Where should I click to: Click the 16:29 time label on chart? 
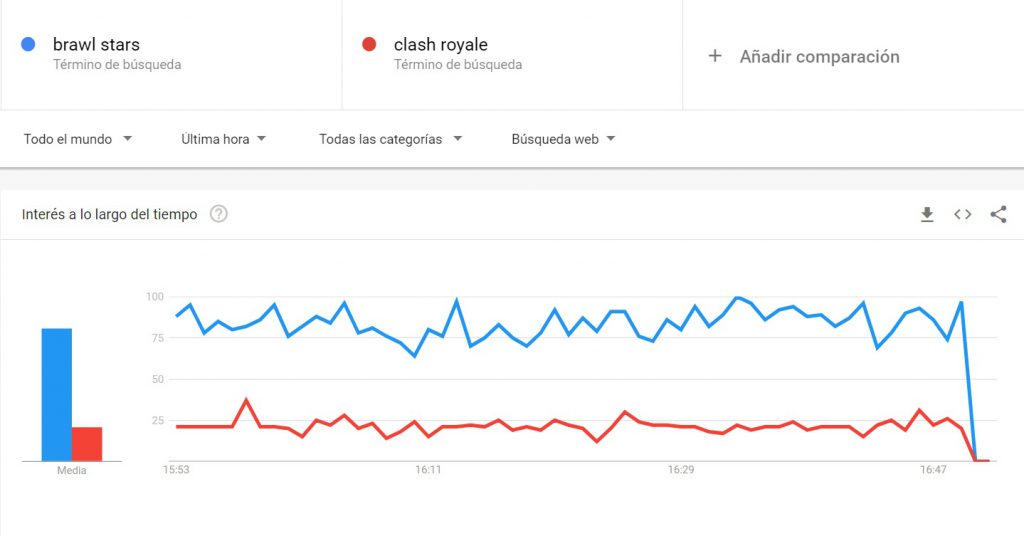680,469
